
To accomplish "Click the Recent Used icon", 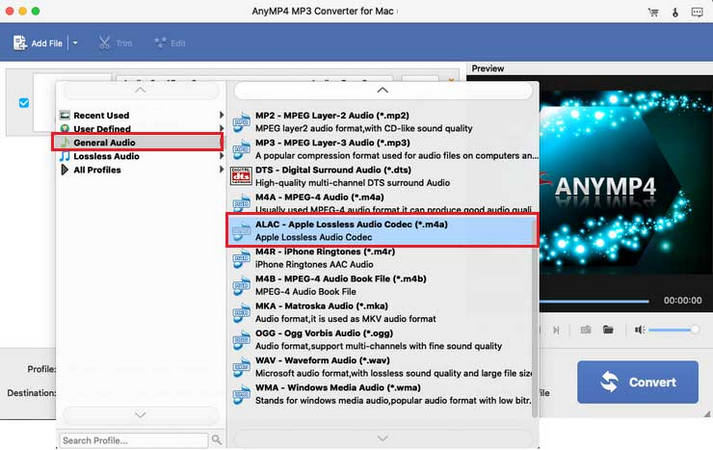I will tap(65, 115).
